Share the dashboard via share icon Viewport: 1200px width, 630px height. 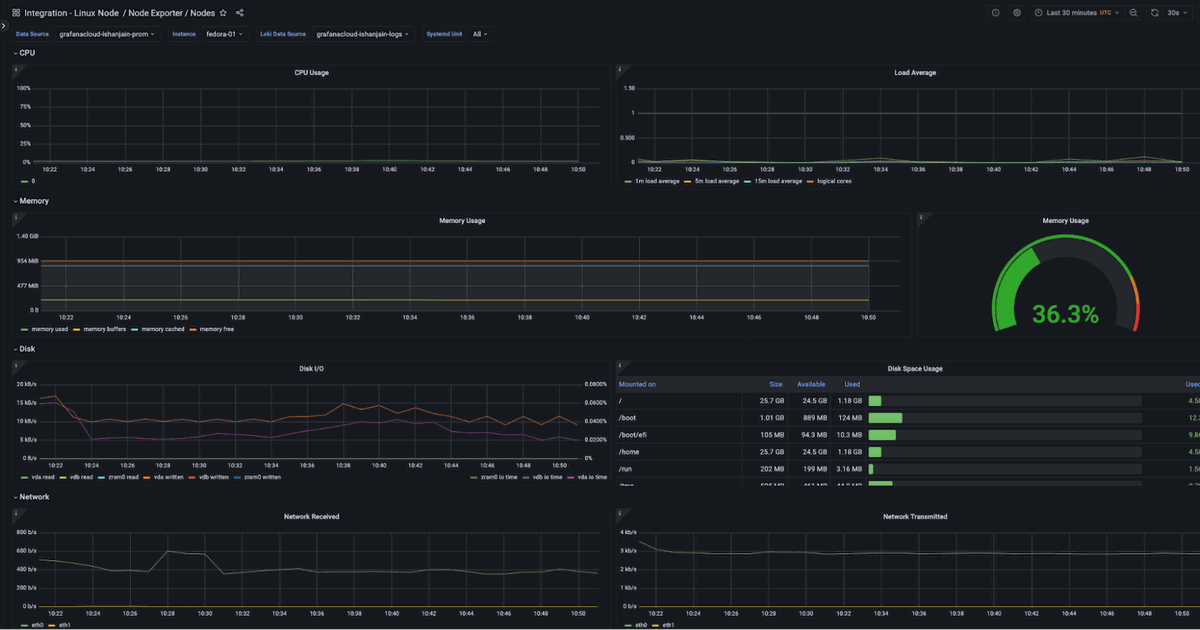(240, 13)
